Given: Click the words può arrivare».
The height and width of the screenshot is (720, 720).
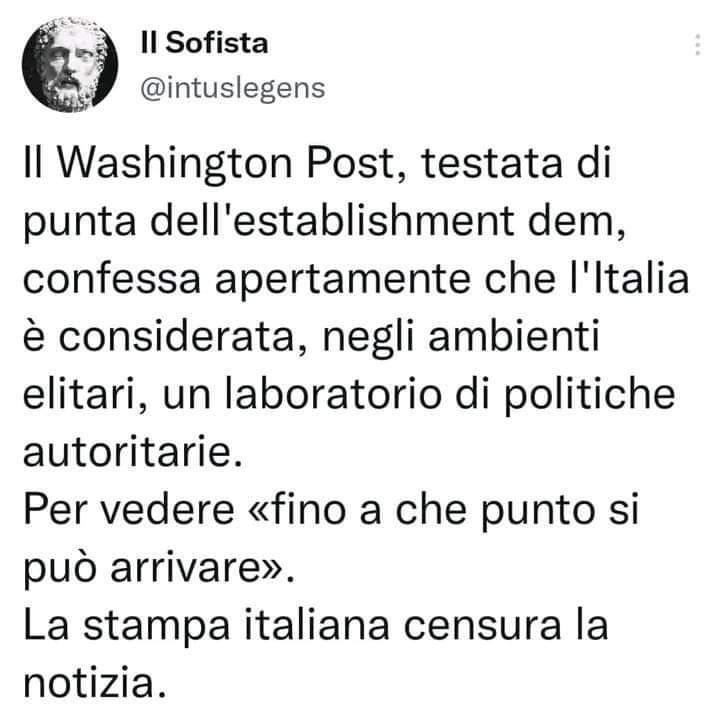Looking at the screenshot, I should 158,568.
